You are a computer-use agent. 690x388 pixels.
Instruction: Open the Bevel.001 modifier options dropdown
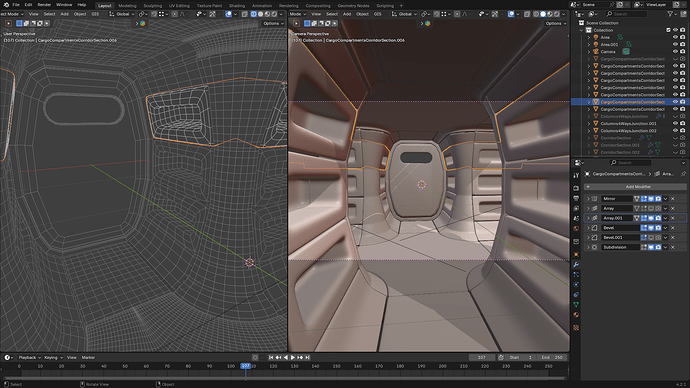665,238
